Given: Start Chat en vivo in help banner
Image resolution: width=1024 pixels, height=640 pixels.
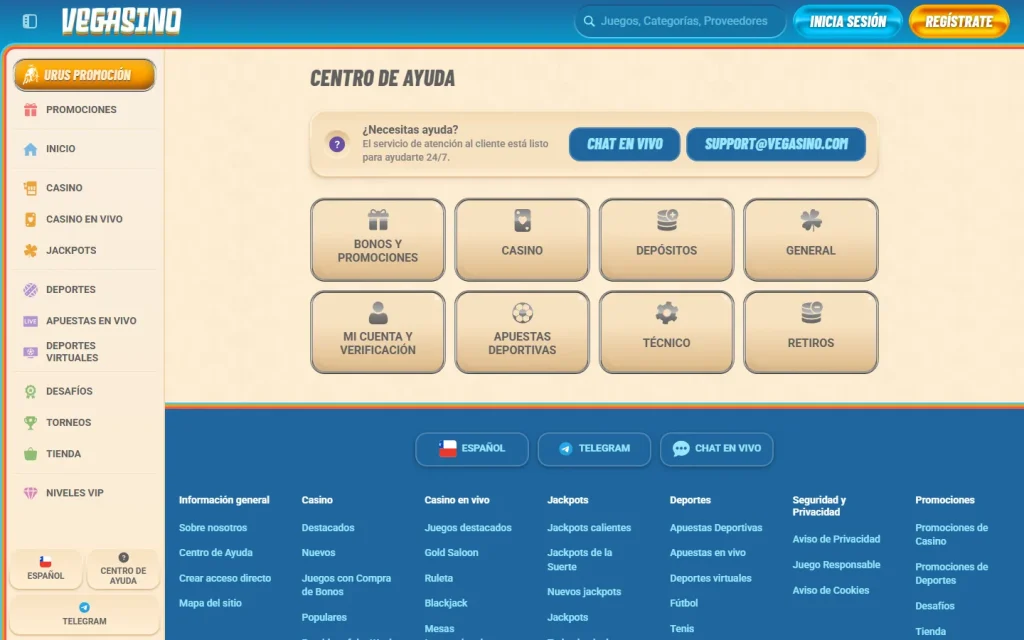Looking at the screenshot, I should tap(624, 144).
